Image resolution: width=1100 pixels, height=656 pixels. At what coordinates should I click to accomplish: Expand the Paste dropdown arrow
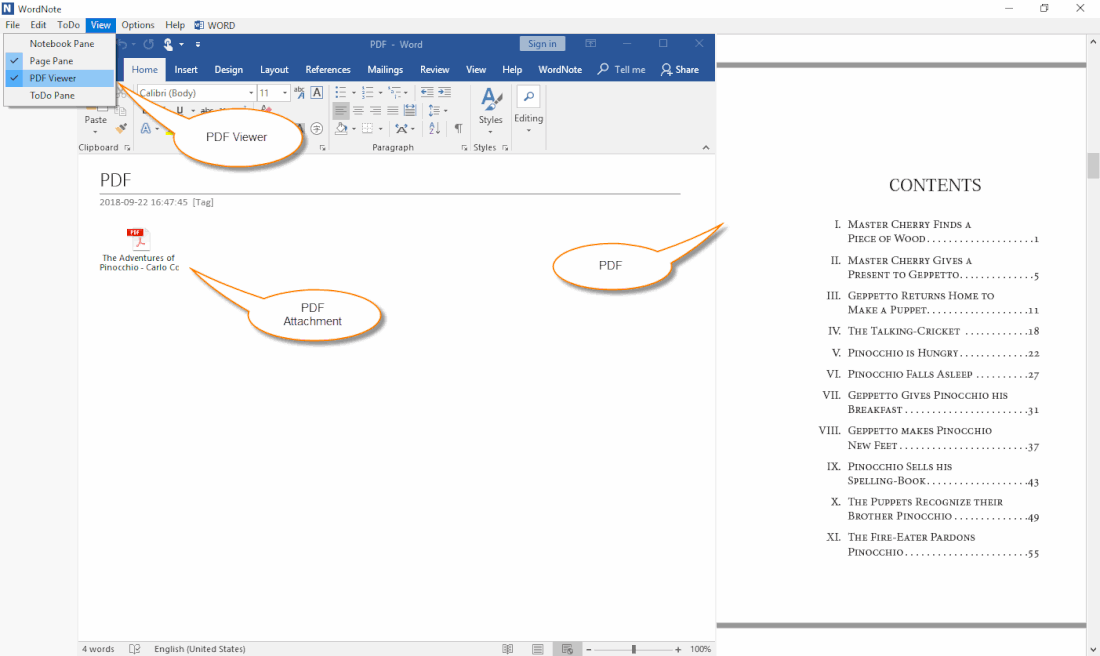tap(95, 132)
